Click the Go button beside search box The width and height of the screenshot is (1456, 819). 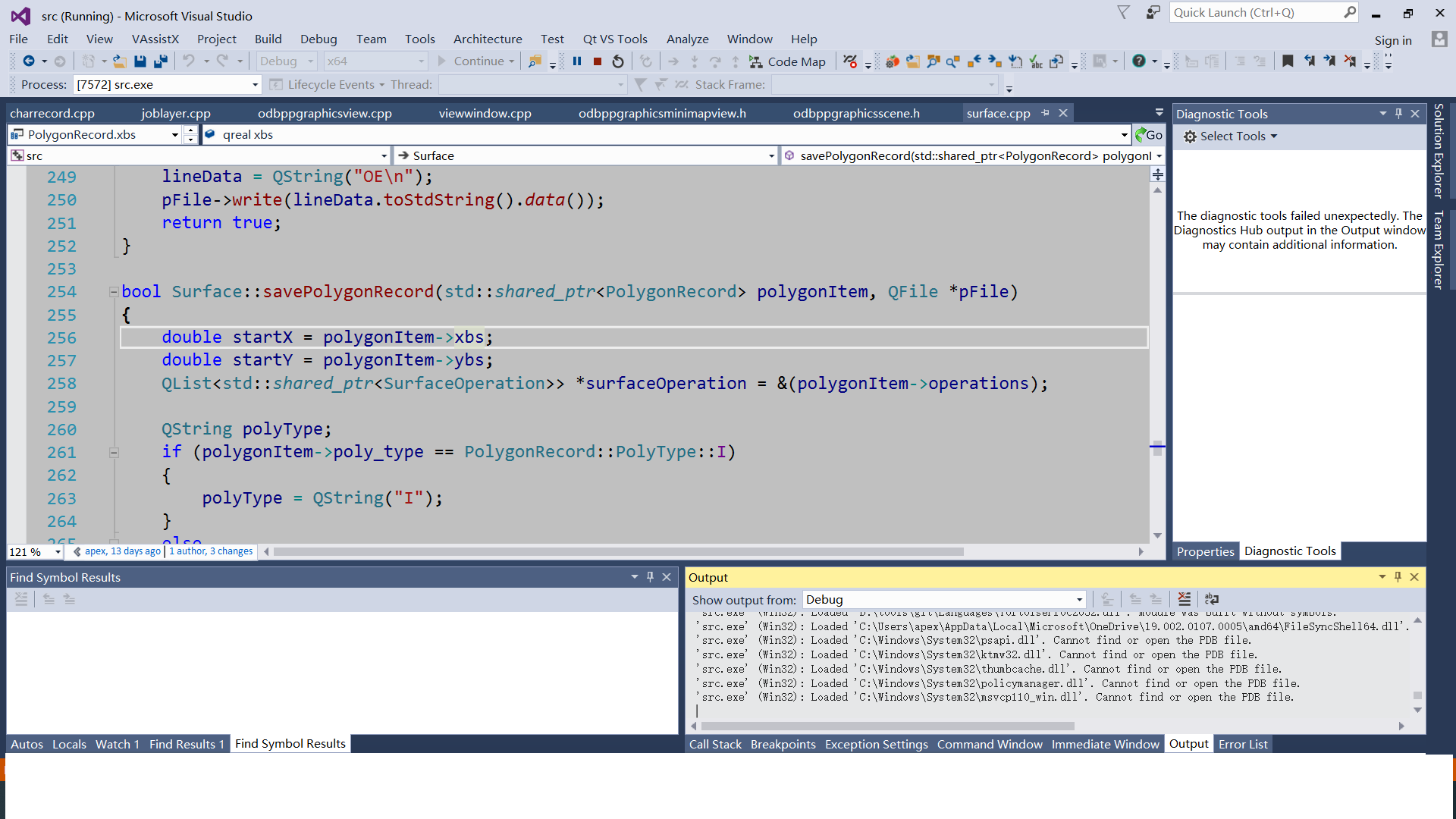[x=1149, y=135]
